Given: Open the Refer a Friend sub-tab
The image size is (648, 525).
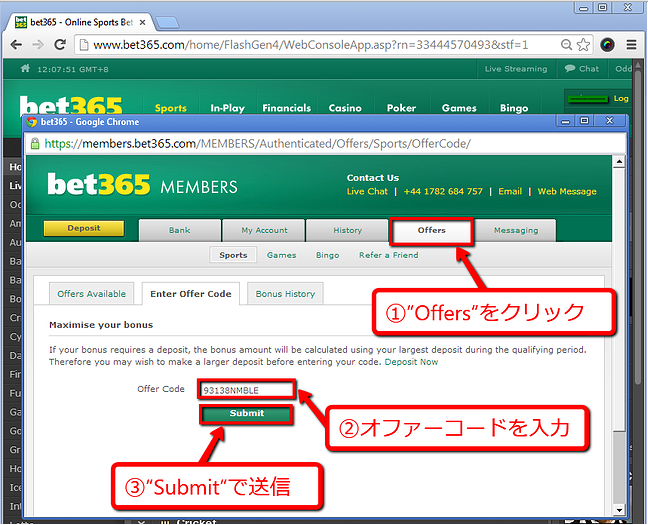Looking at the screenshot, I should [x=388, y=255].
